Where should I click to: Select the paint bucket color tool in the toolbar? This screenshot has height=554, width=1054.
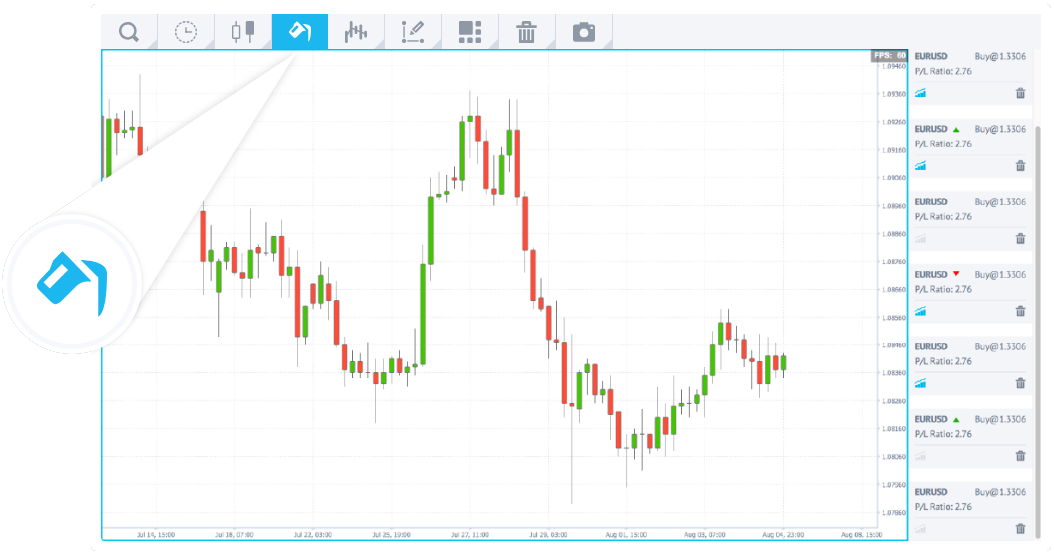click(x=300, y=32)
